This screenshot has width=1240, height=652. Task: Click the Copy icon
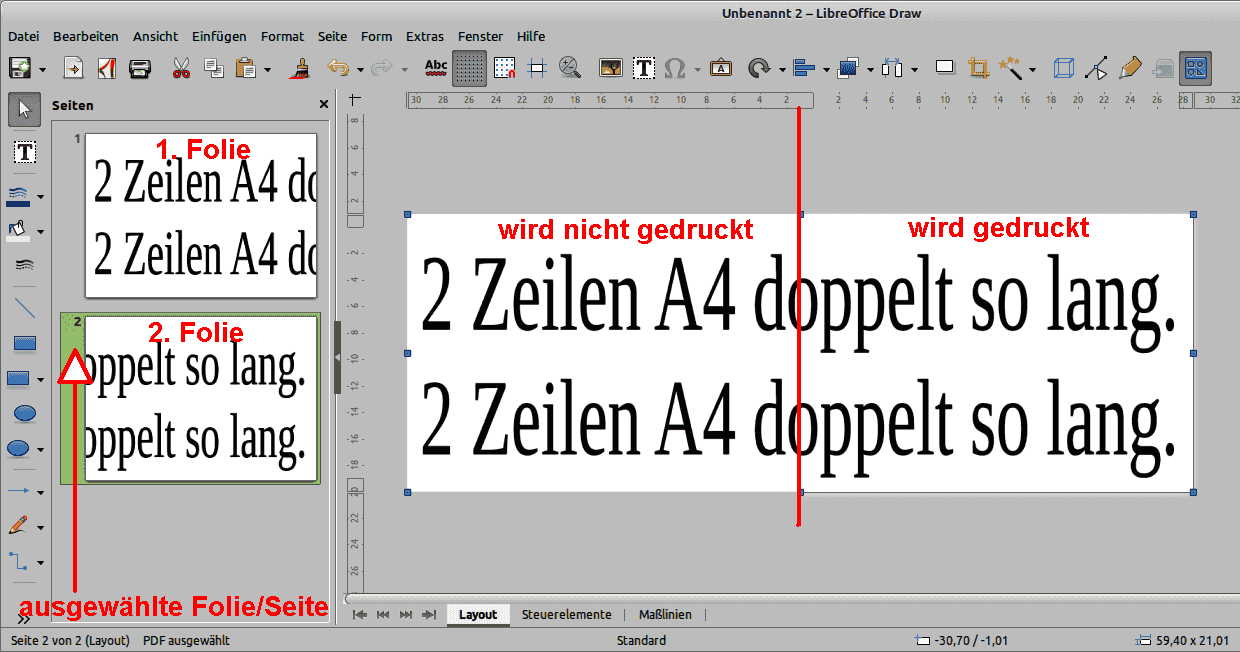click(213, 68)
